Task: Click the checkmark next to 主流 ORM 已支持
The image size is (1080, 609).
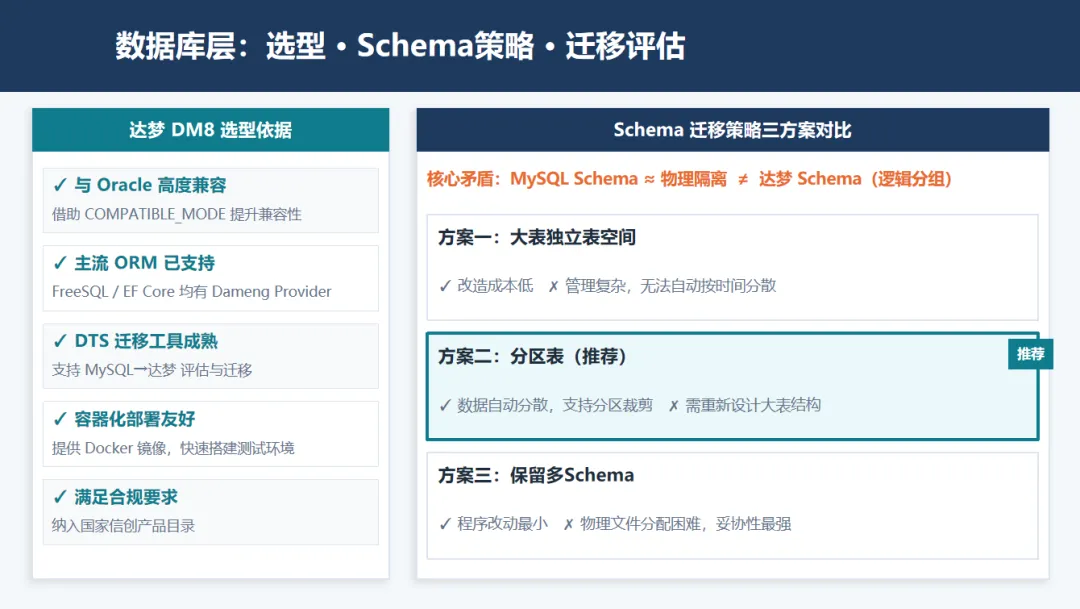Action: pos(60,263)
